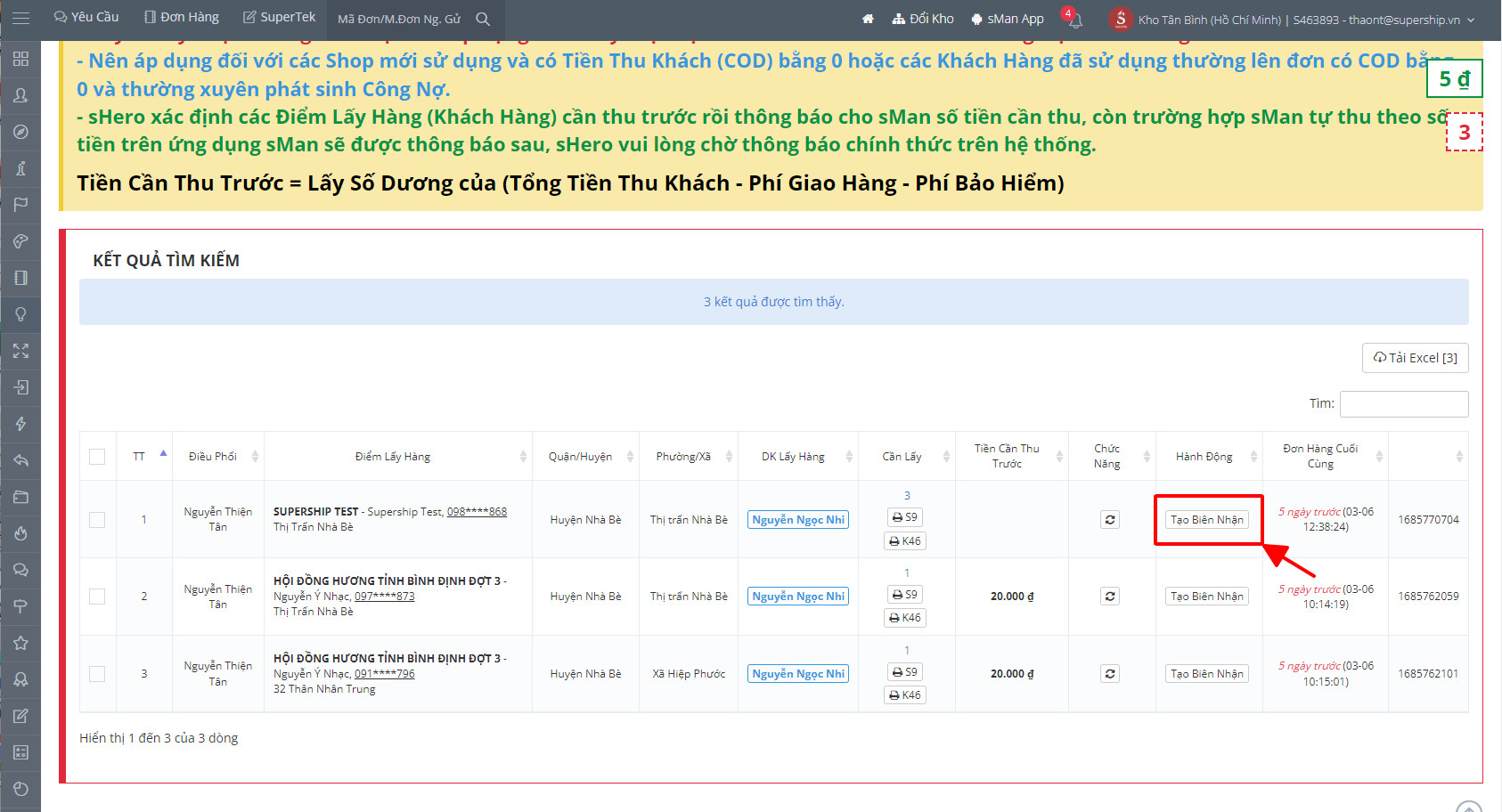Sort the table by DK Lấy Hàng column
1502x812 pixels.
pyautogui.click(x=798, y=457)
